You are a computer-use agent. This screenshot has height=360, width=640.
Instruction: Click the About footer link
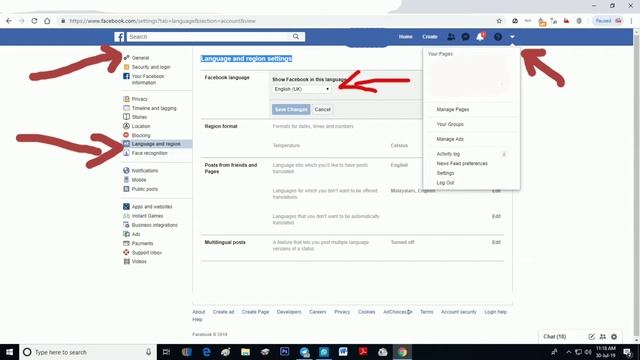(199, 312)
